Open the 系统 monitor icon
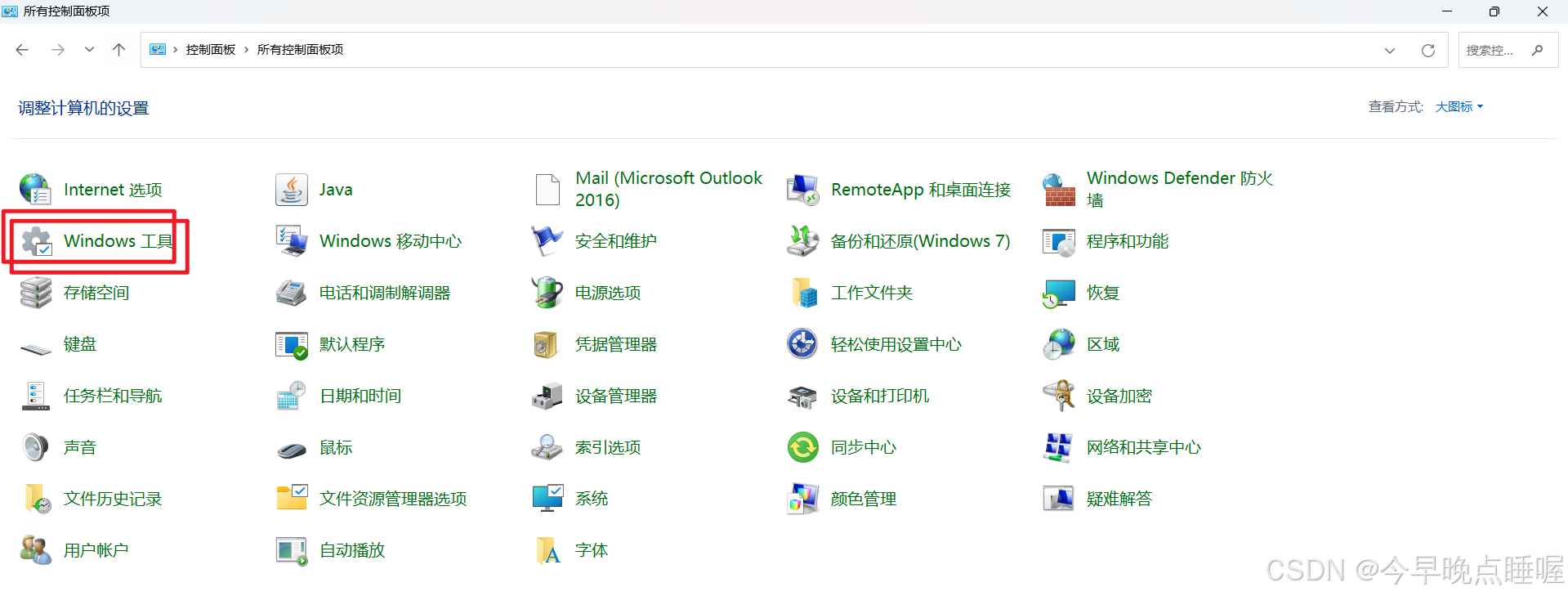The height and width of the screenshot is (596, 1568). (547, 498)
